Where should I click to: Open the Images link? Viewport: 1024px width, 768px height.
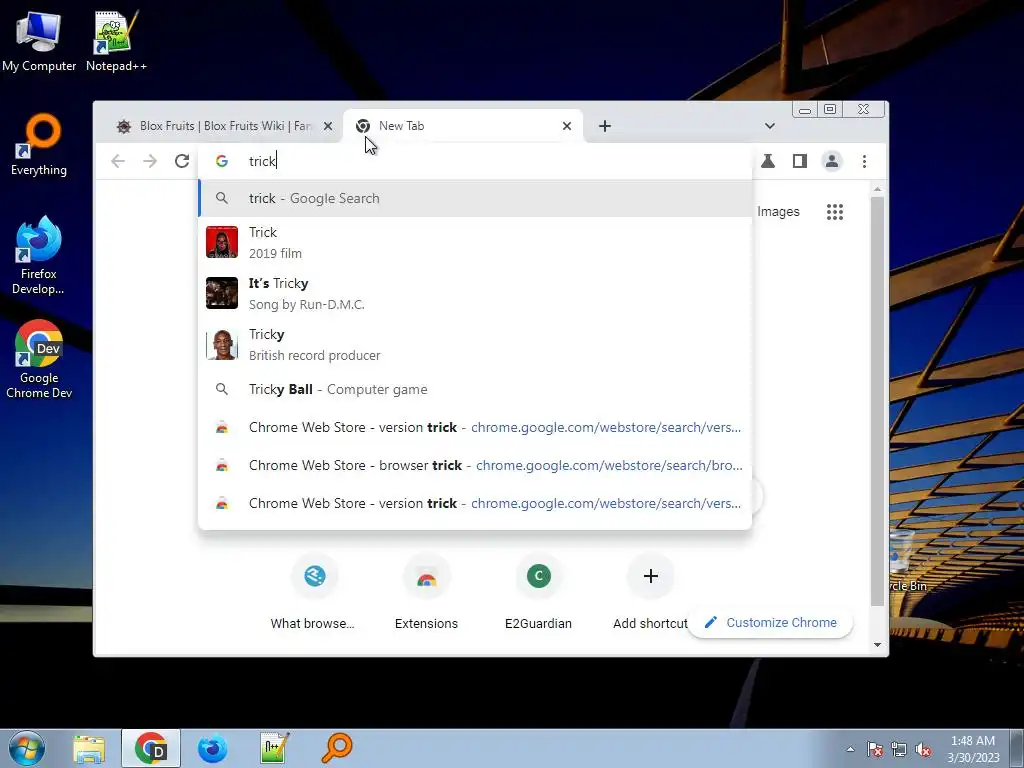[778, 212]
